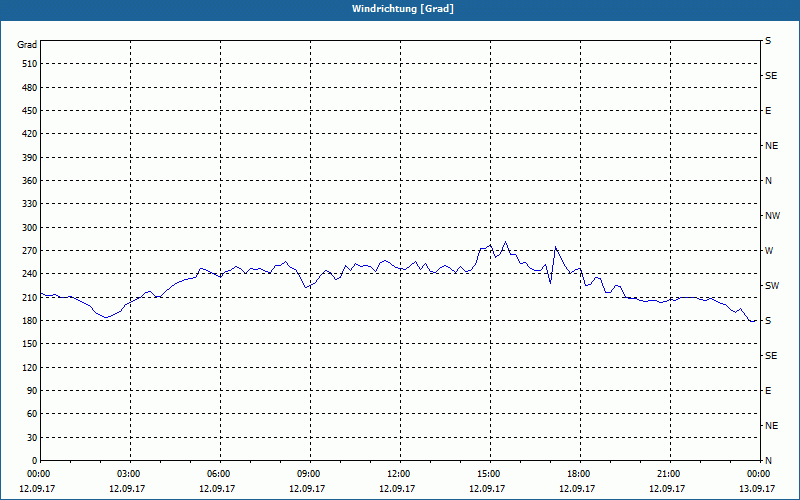Click the 360 degree axis label

coord(30,181)
